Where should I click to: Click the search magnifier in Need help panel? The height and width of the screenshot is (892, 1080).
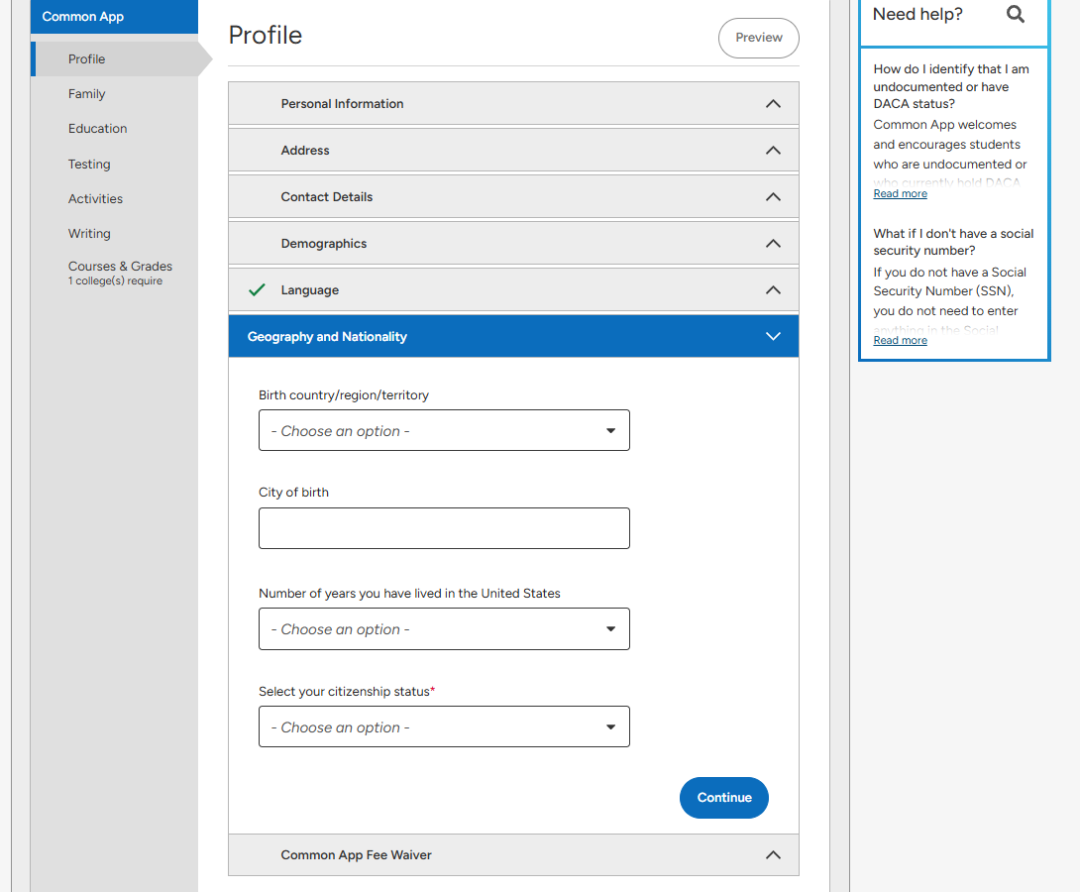pos(1015,14)
